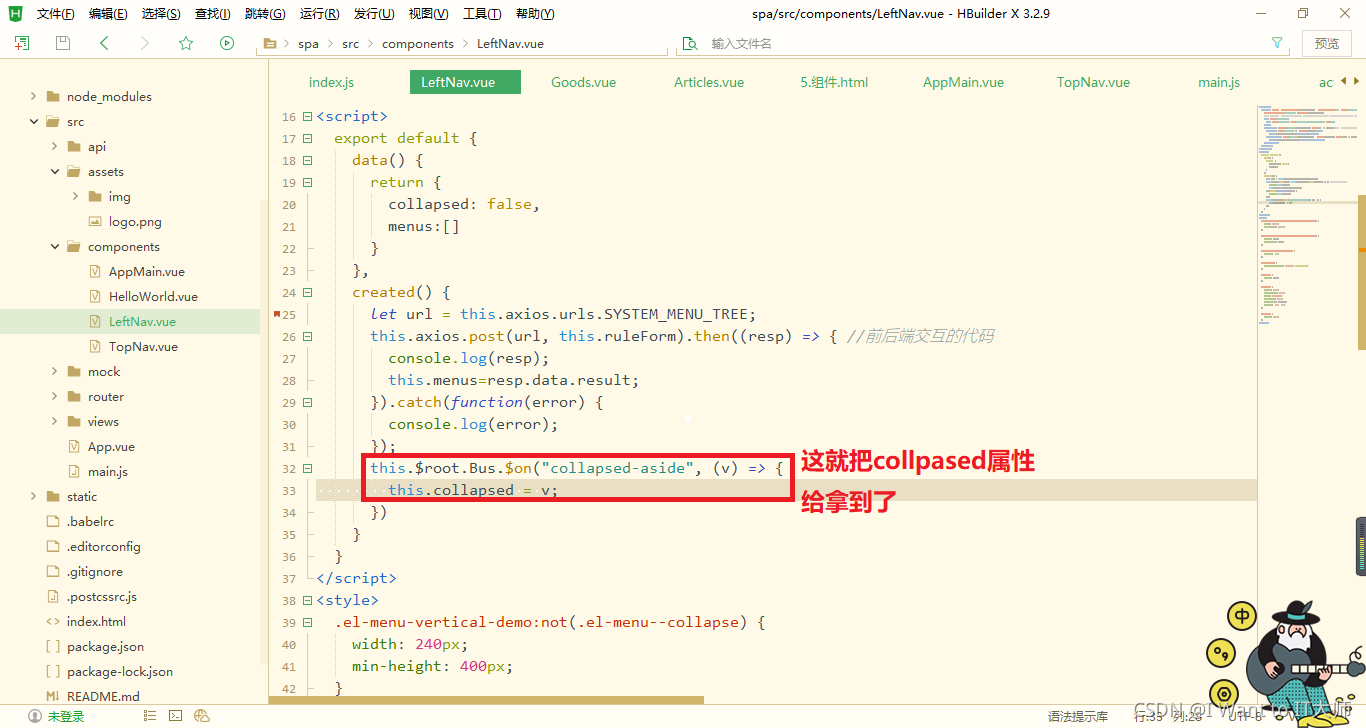The height and width of the screenshot is (728, 1366).
Task: Fold the script block at line 16
Action: point(308,116)
